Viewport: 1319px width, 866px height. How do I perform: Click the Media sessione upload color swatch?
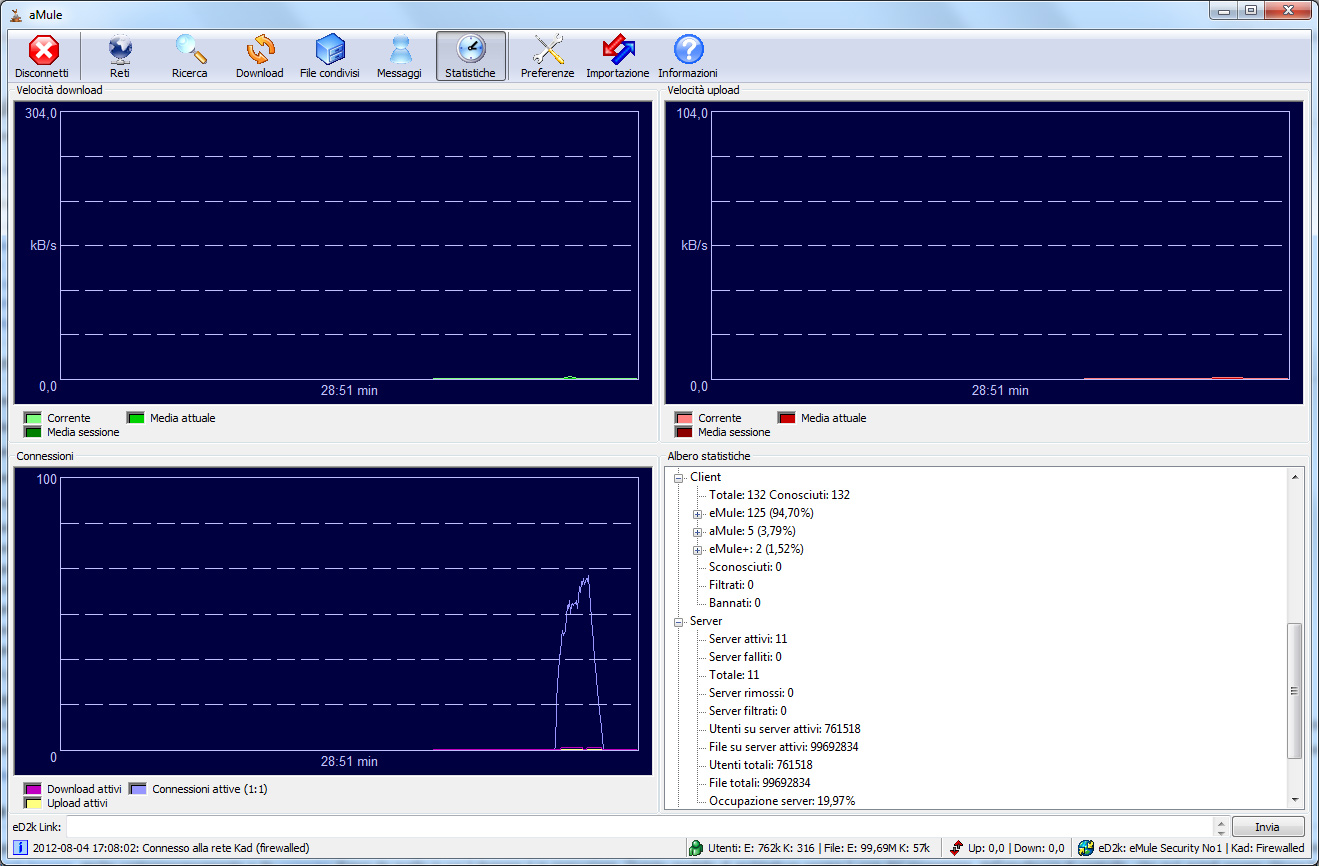(x=684, y=432)
